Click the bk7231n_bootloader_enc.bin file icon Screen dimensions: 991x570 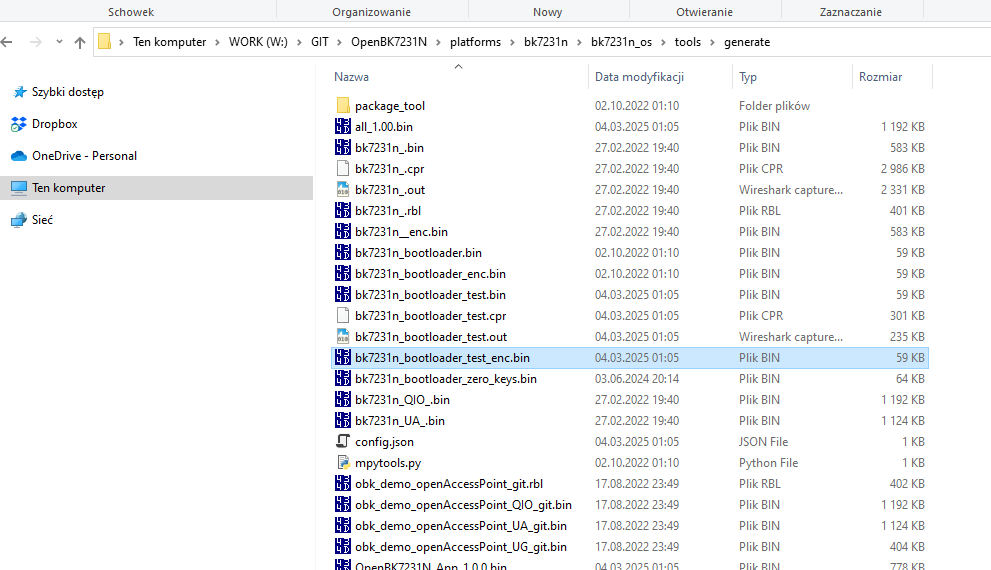click(x=343, y=274)
